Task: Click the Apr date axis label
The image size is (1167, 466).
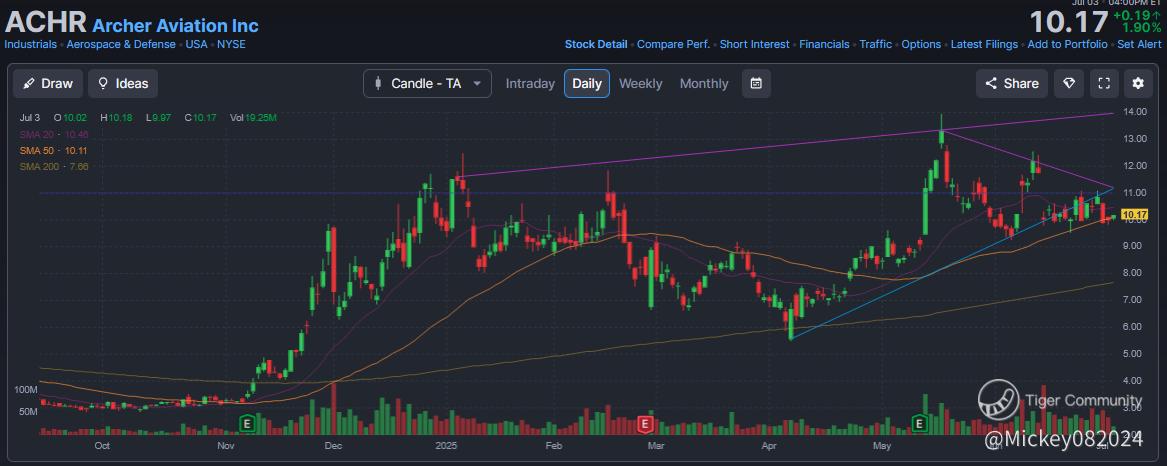Action: click(769, 446)
